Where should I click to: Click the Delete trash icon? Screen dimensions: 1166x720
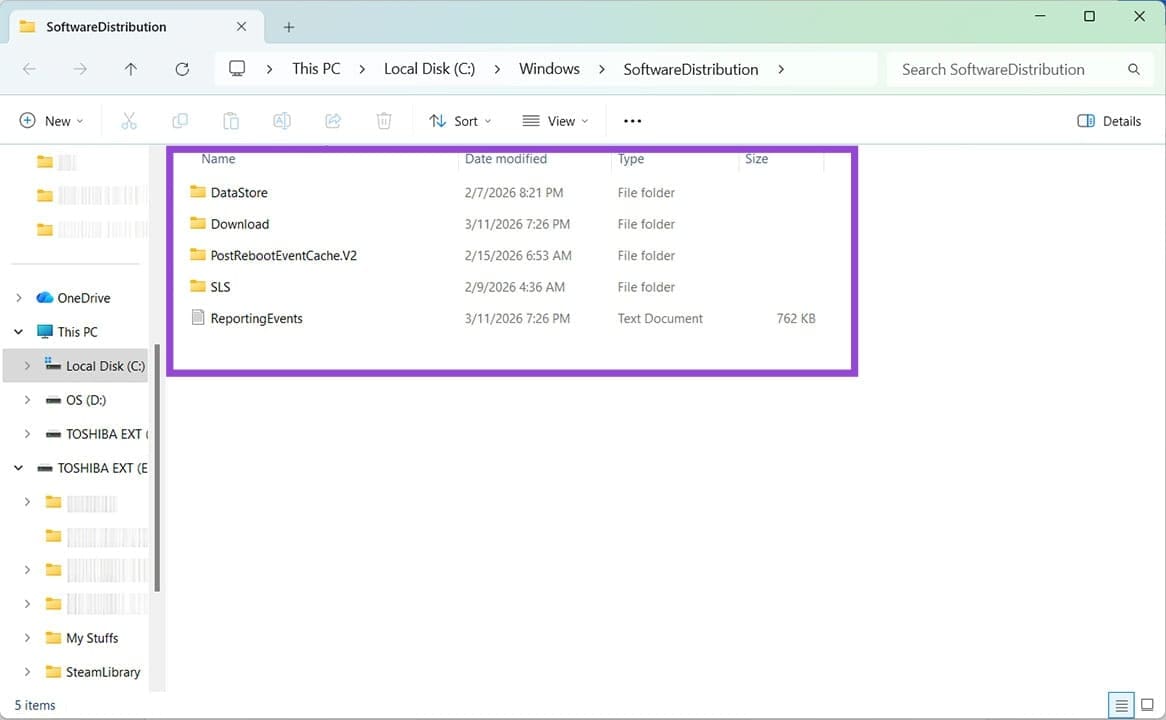383,120
